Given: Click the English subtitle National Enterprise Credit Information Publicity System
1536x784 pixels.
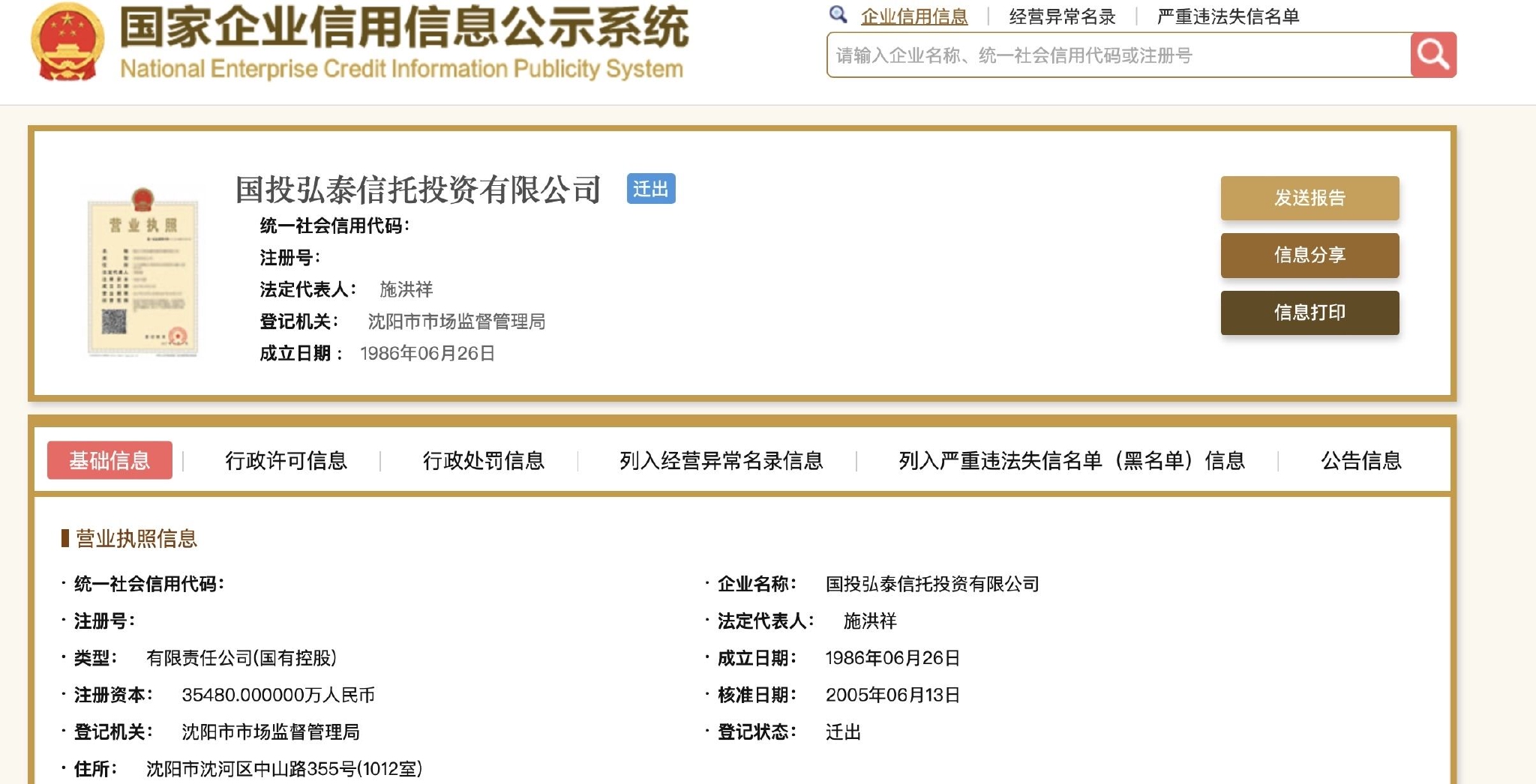Looking at the screenshot, I should (402, 69).
